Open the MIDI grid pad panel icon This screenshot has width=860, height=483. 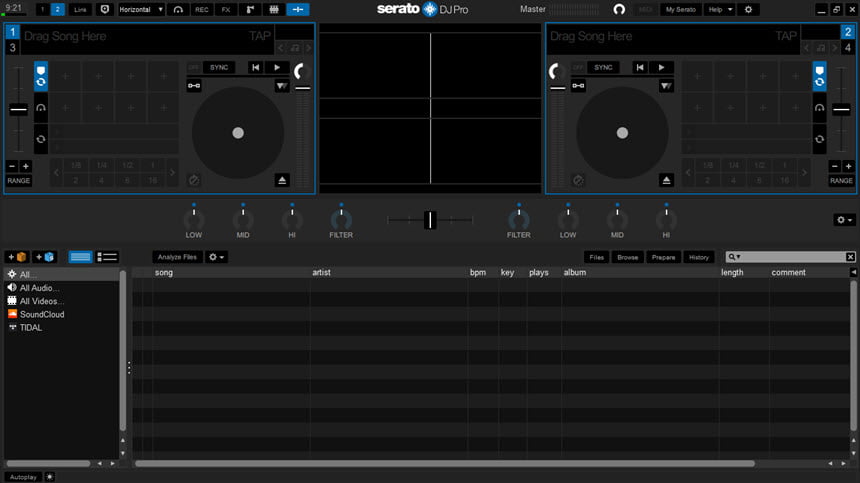(x=274, y=9)
